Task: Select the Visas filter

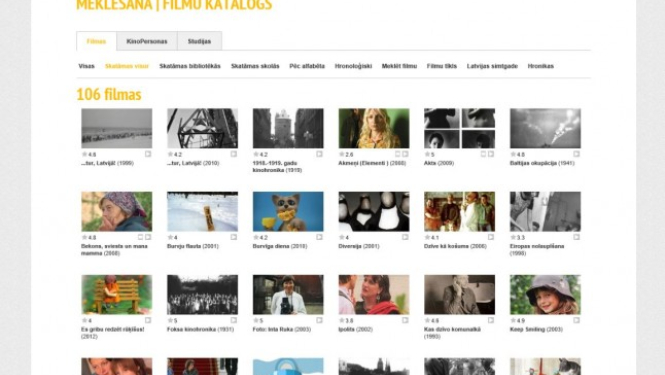Action: (87, 66)
